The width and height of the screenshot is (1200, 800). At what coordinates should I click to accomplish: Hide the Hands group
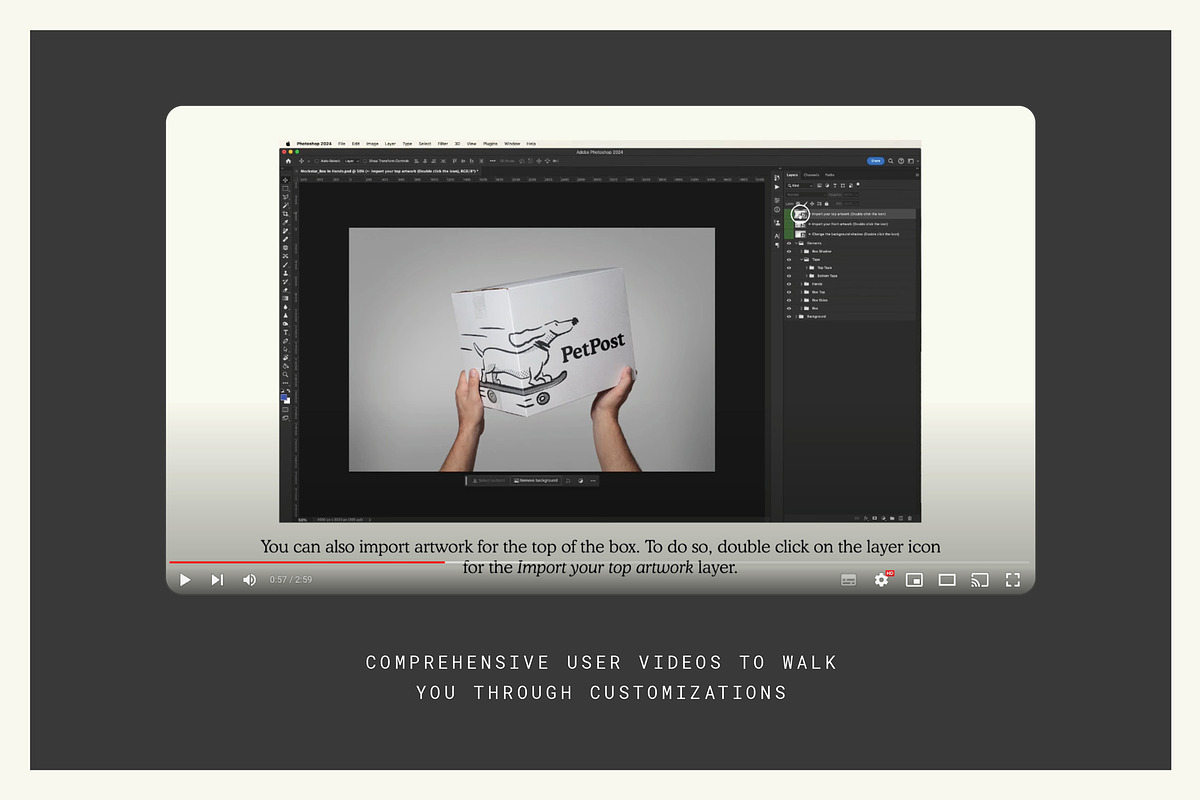(789, 284)
